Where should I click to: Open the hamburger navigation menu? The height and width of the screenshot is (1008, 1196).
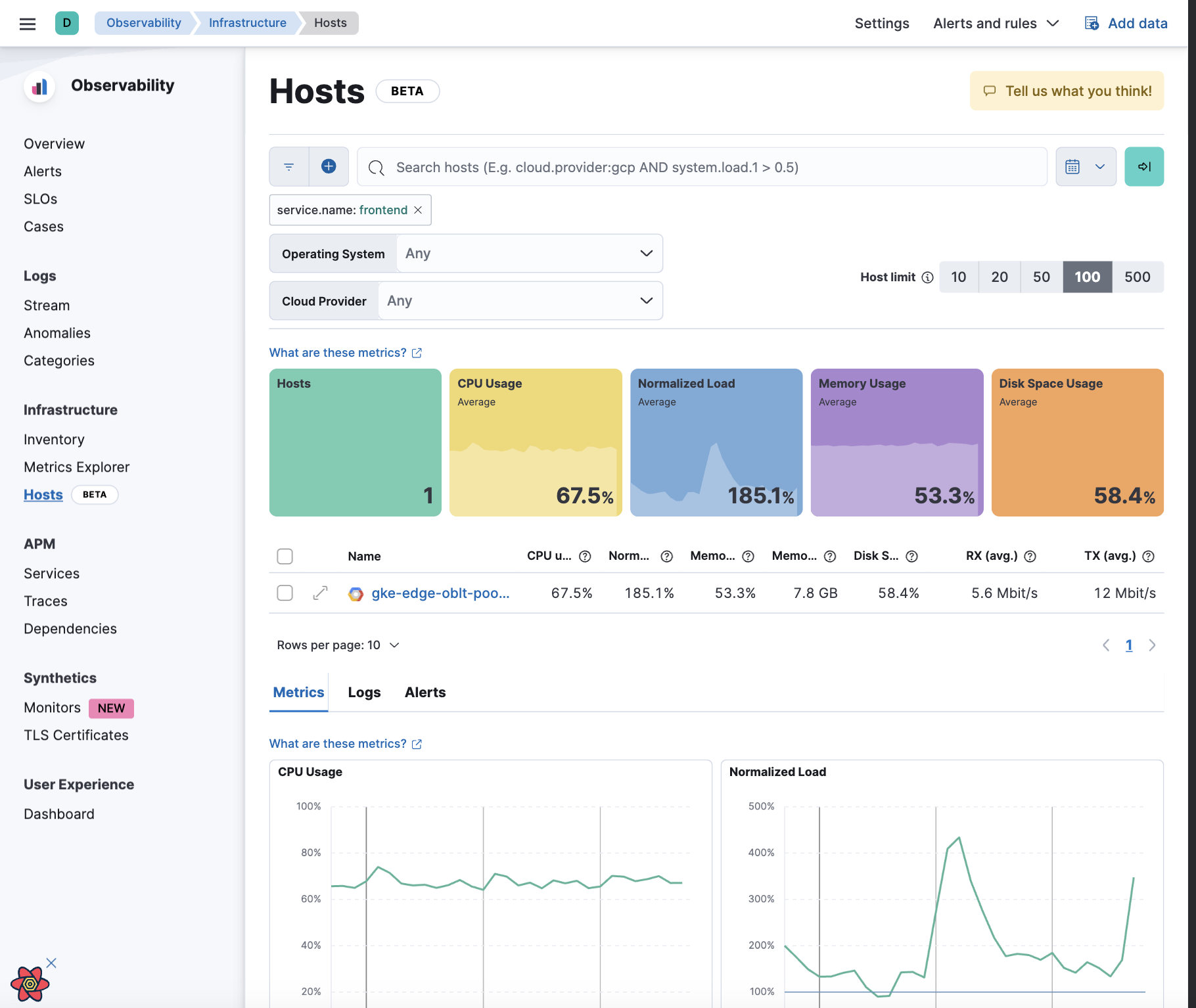point(28,24)
